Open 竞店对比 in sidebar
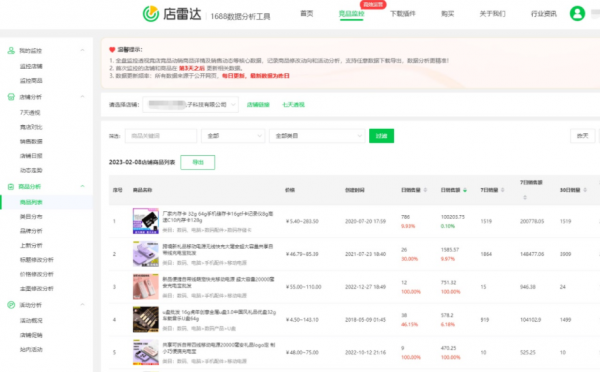Viewport: 600px width, 372px height. (x=31, y=127)
